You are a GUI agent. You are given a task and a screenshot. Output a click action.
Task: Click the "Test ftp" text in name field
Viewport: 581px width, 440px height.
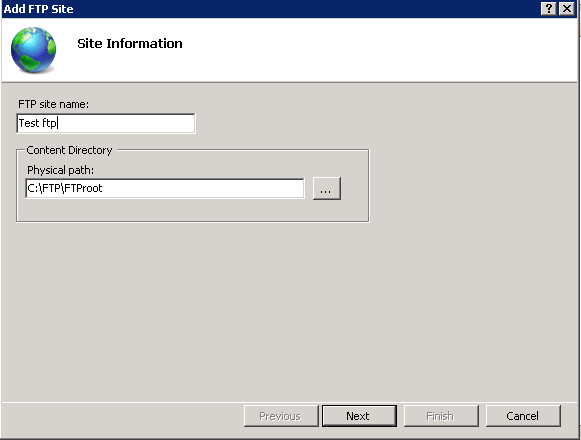click(38, 123)
